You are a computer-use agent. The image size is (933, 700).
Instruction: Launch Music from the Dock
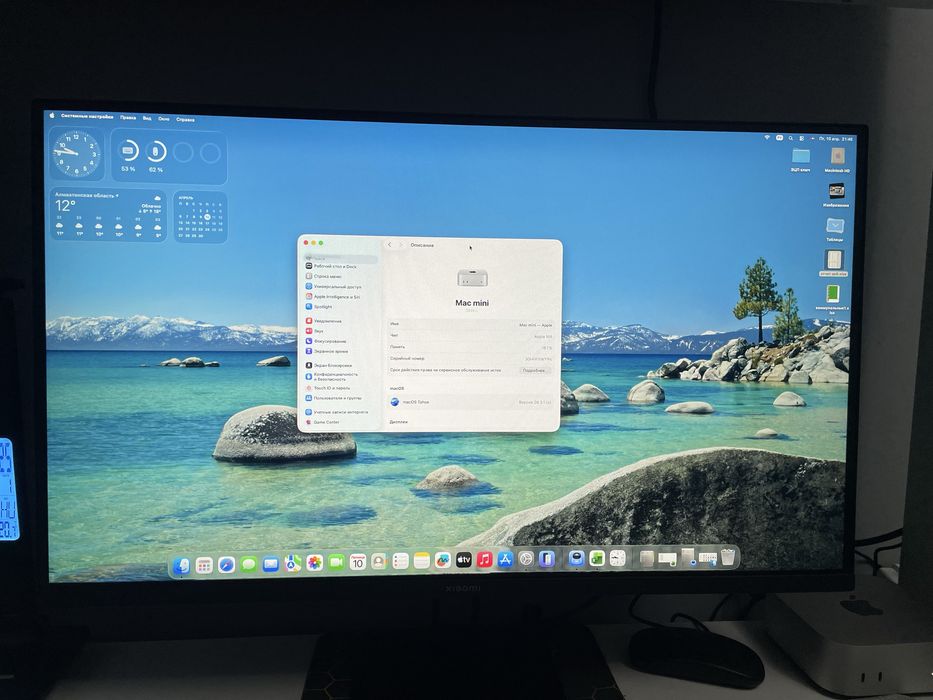[484, 560]
